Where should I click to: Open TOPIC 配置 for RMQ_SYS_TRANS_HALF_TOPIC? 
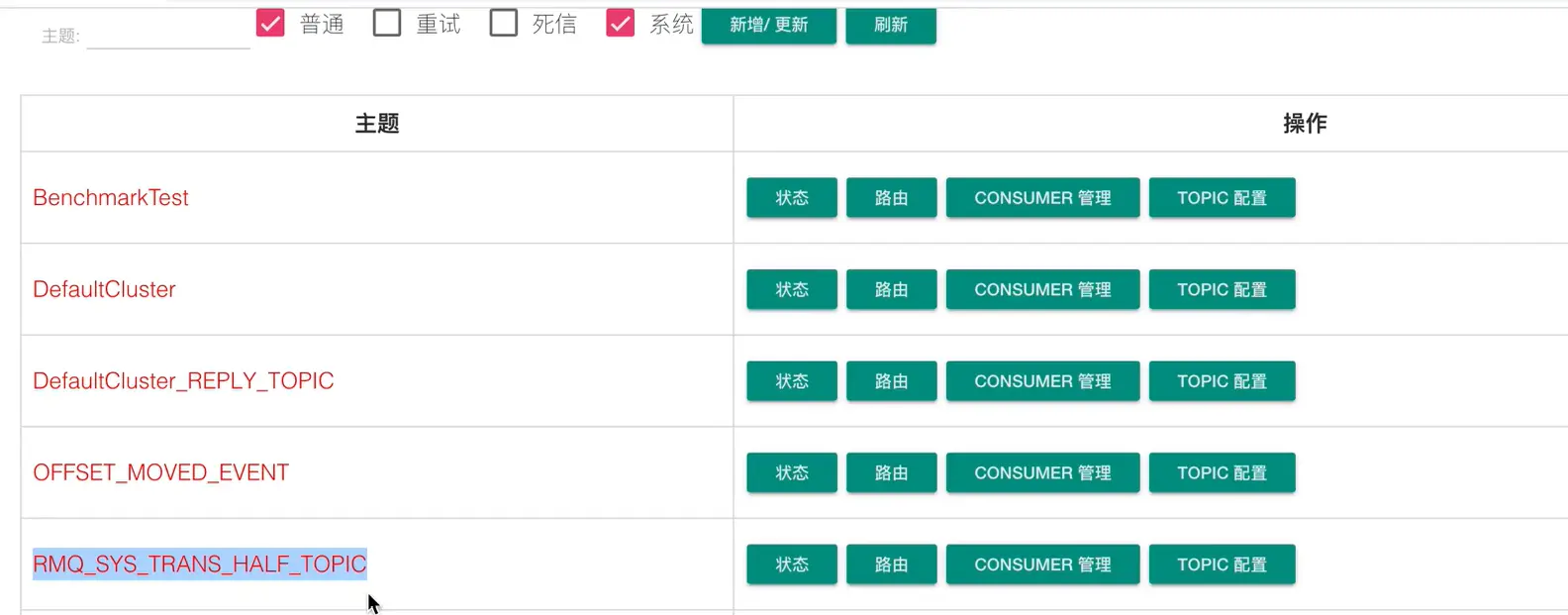(x=1222, y=564)
